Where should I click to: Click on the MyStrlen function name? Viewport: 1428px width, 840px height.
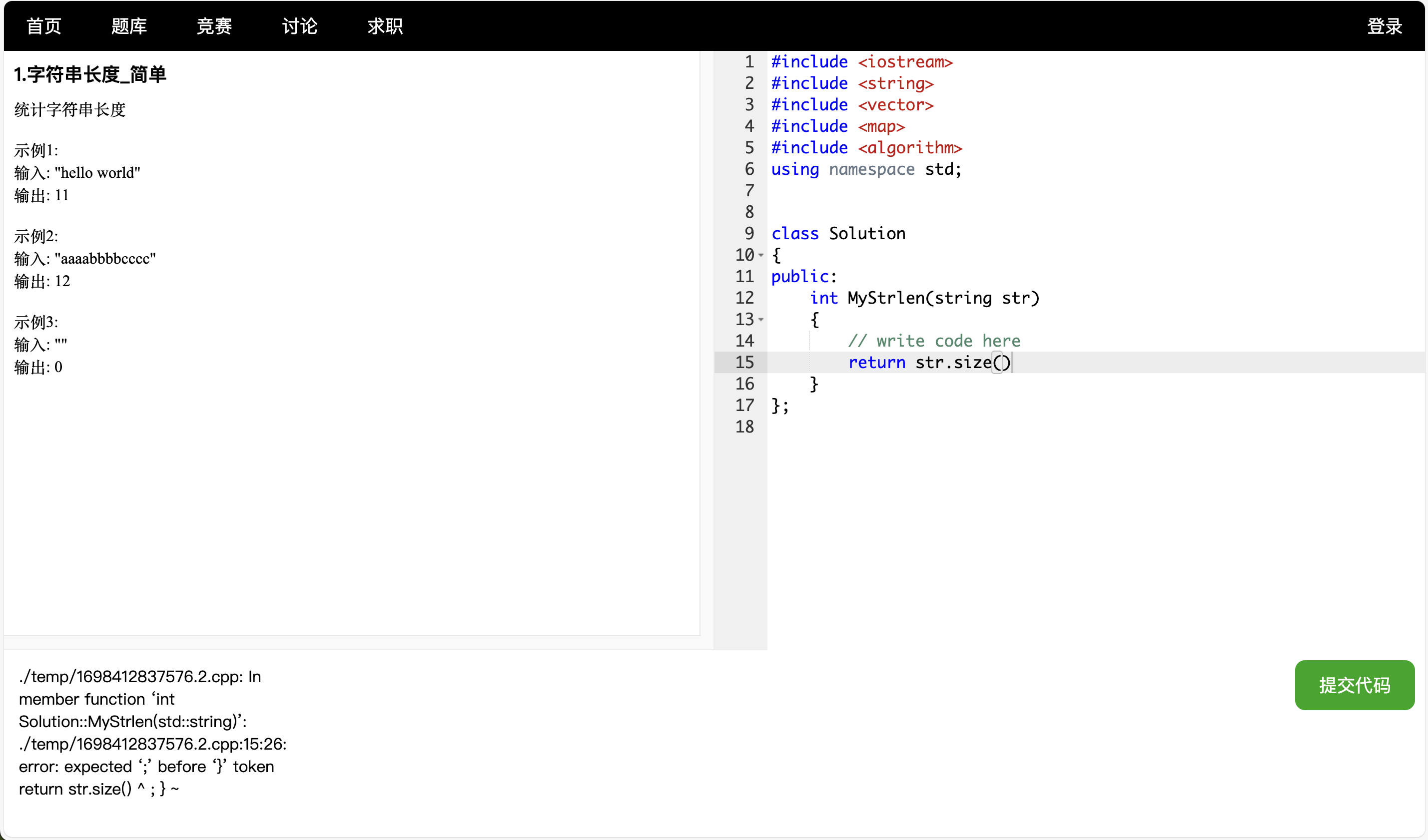click(886, 298)
